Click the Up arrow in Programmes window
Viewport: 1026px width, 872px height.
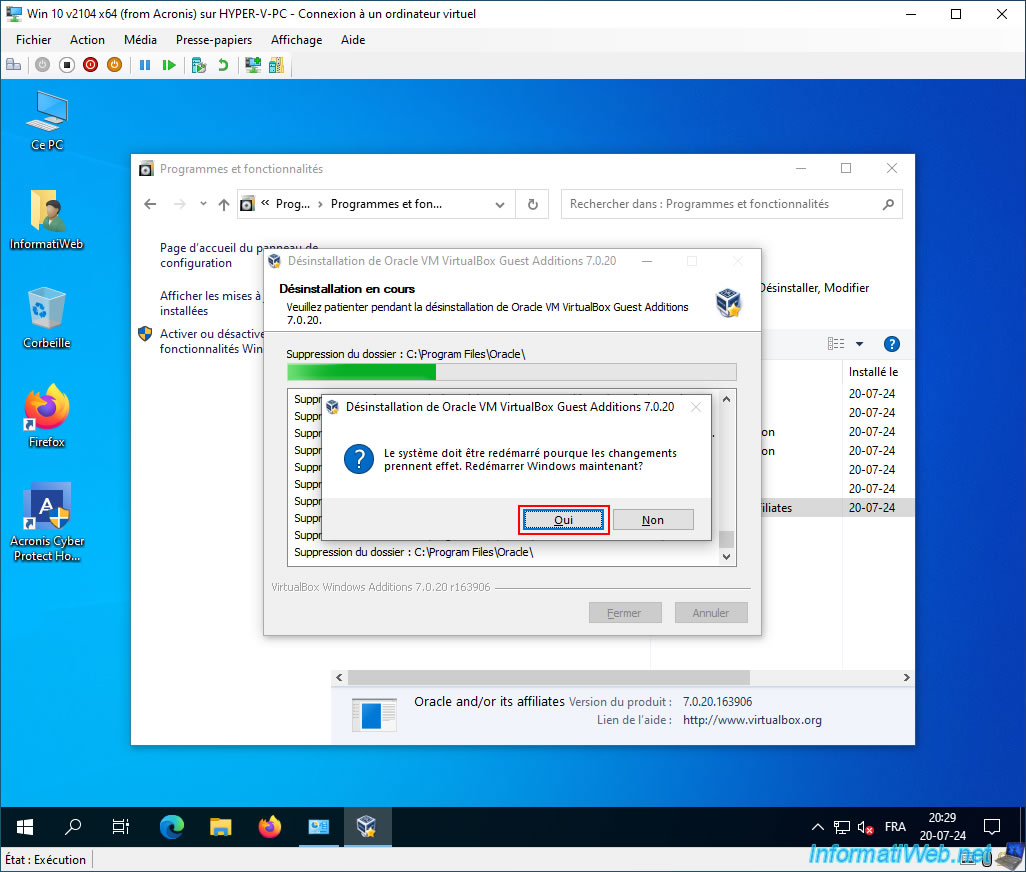pyautogui.click(x=224, y=204)
